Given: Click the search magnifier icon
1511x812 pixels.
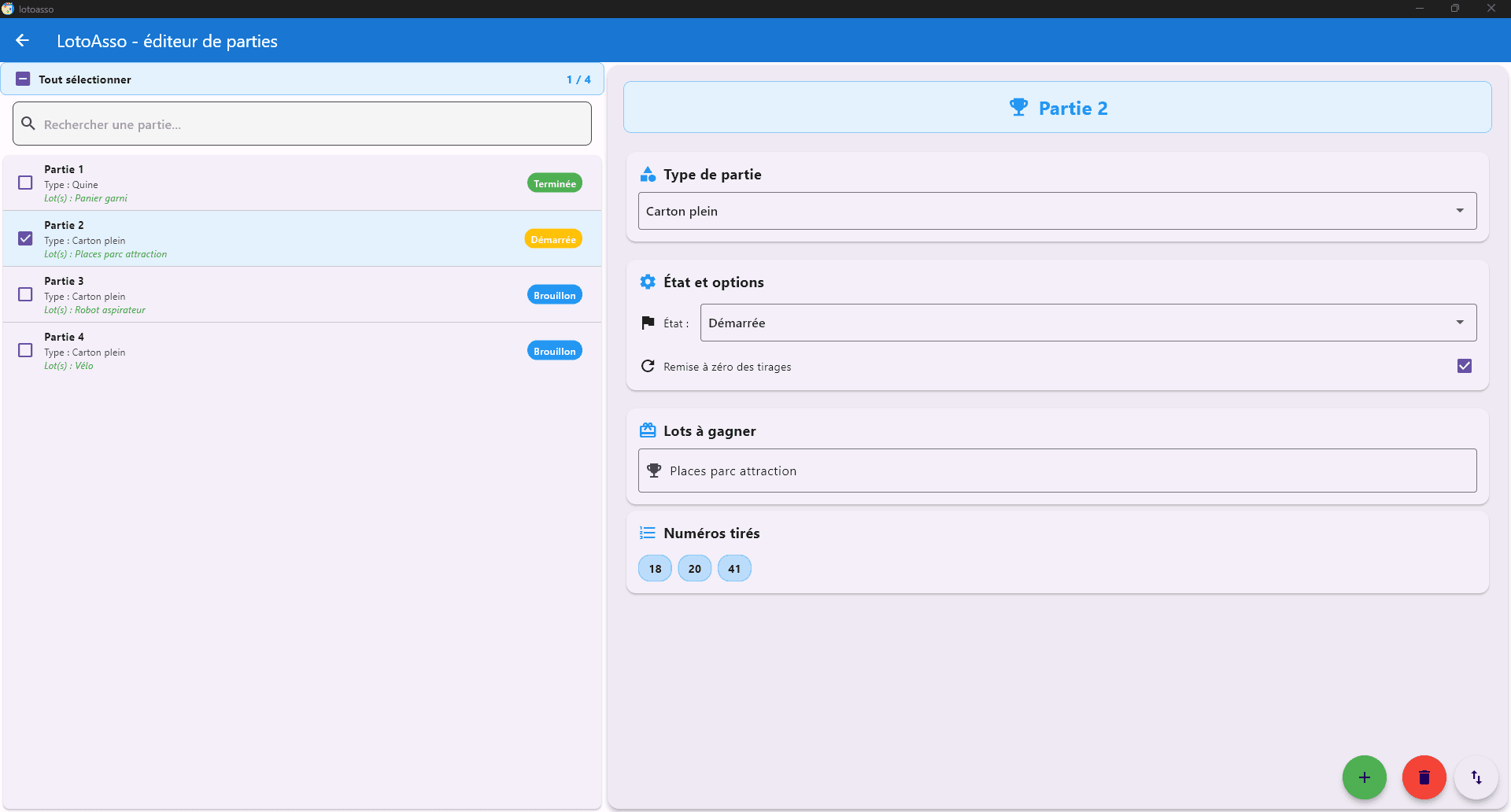Looking at the screenshot, I should pos(28,124).
